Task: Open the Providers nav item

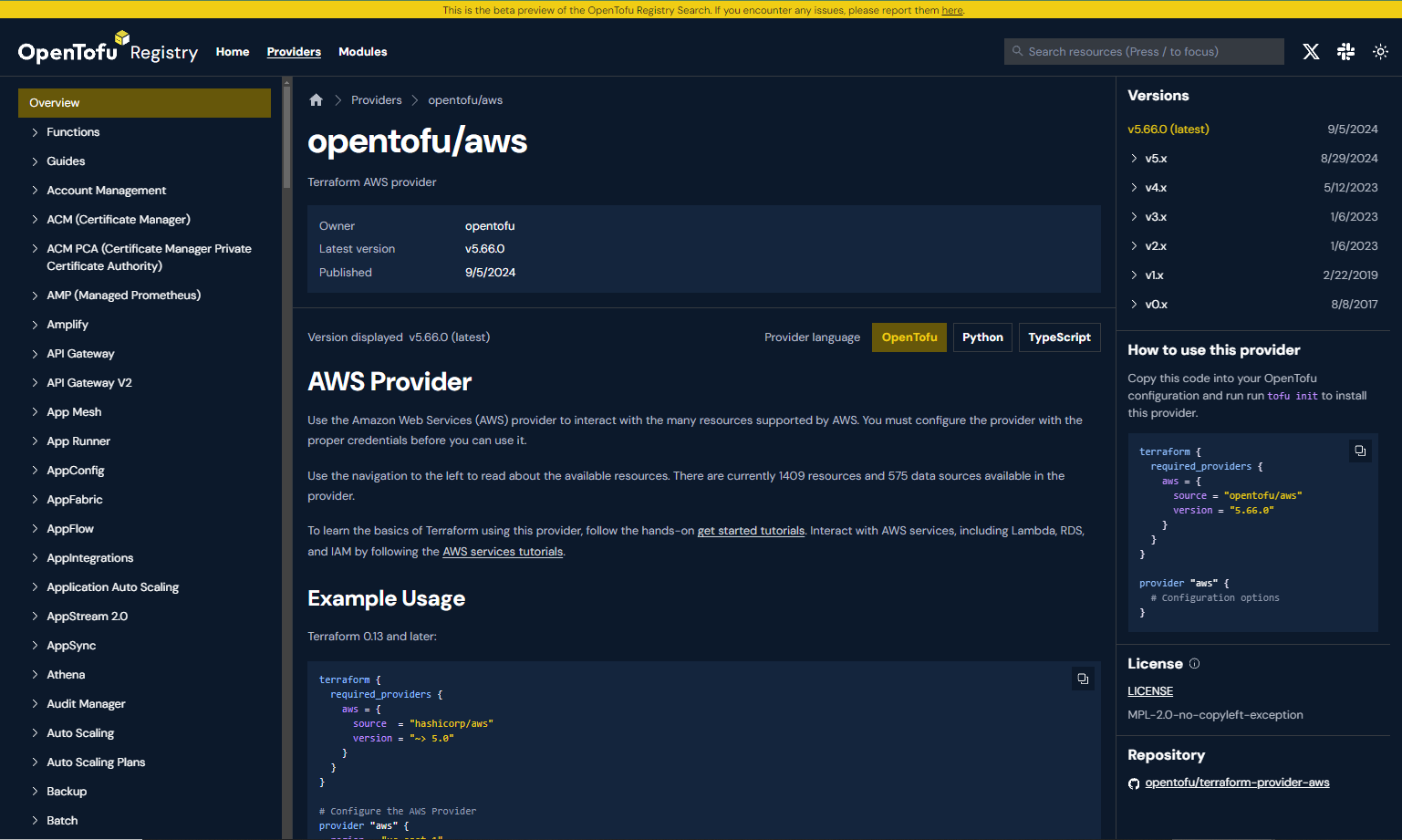Action: pos(294,52)
